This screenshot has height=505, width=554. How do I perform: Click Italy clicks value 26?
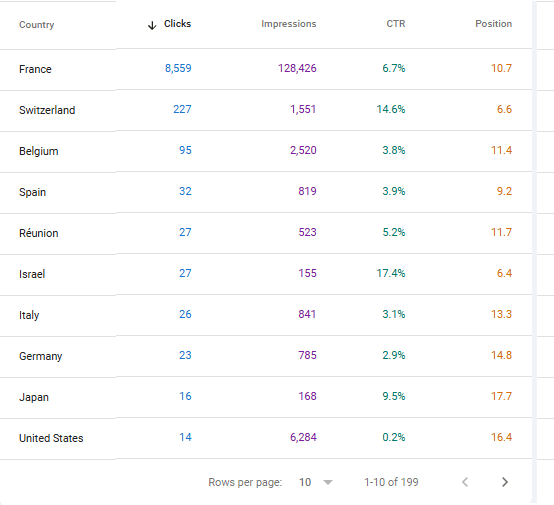point(185,314)
